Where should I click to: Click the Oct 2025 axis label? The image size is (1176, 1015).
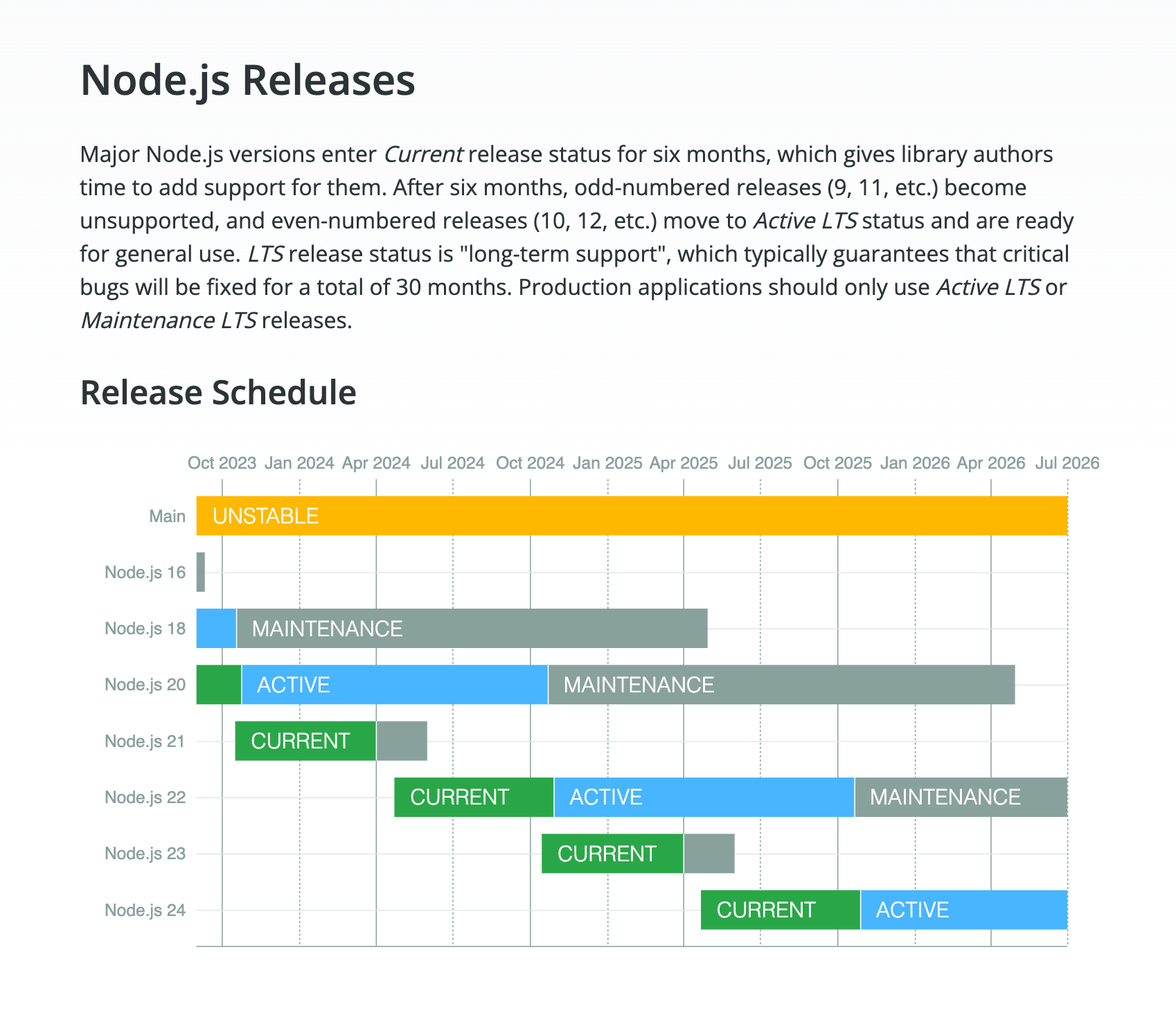pos(837,463)
